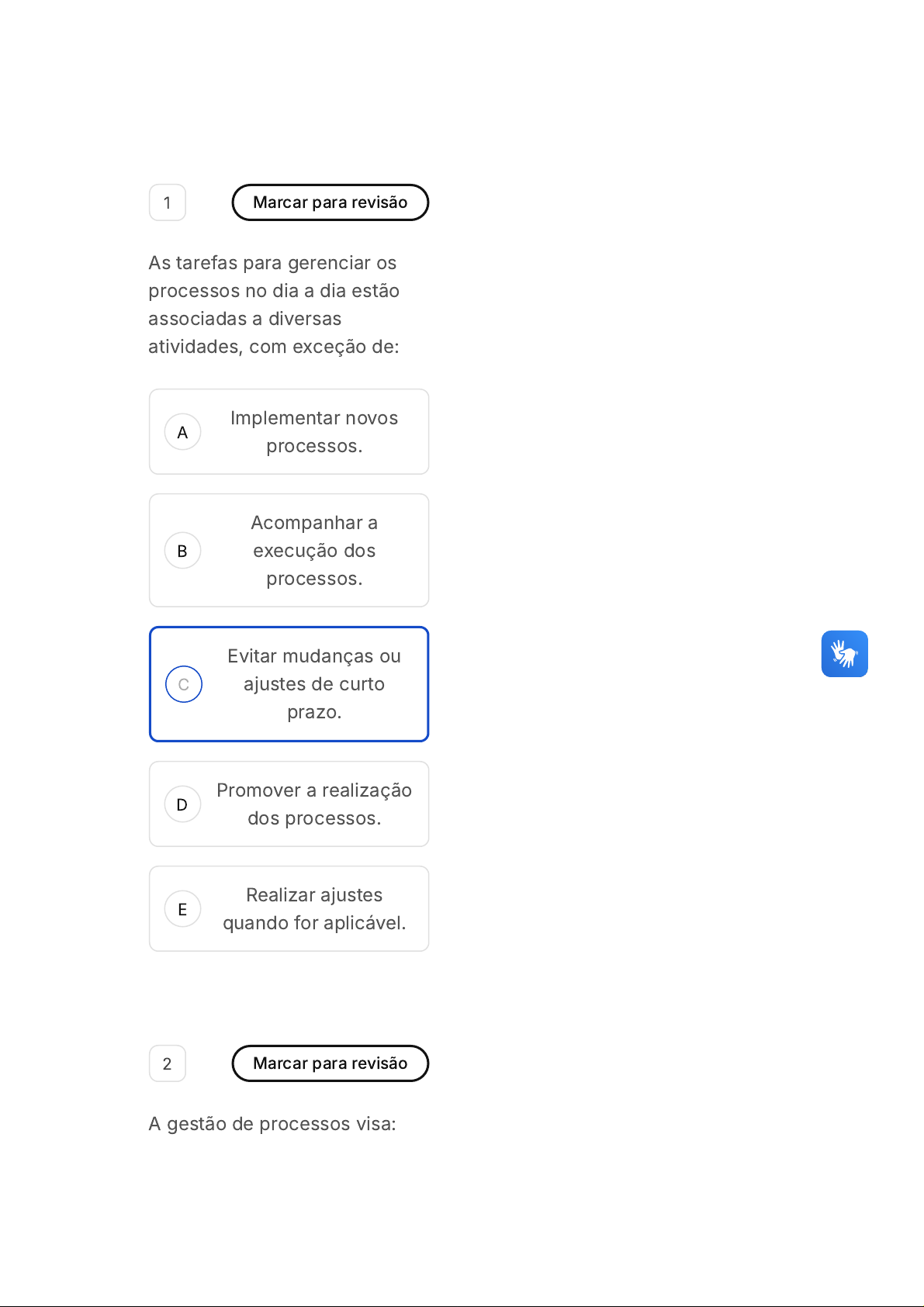Click answer text "Evitar mudanças ou ajustes de curto prazo."
Image resolution: width=924 pixels, height=1307 pixels.
314,684
